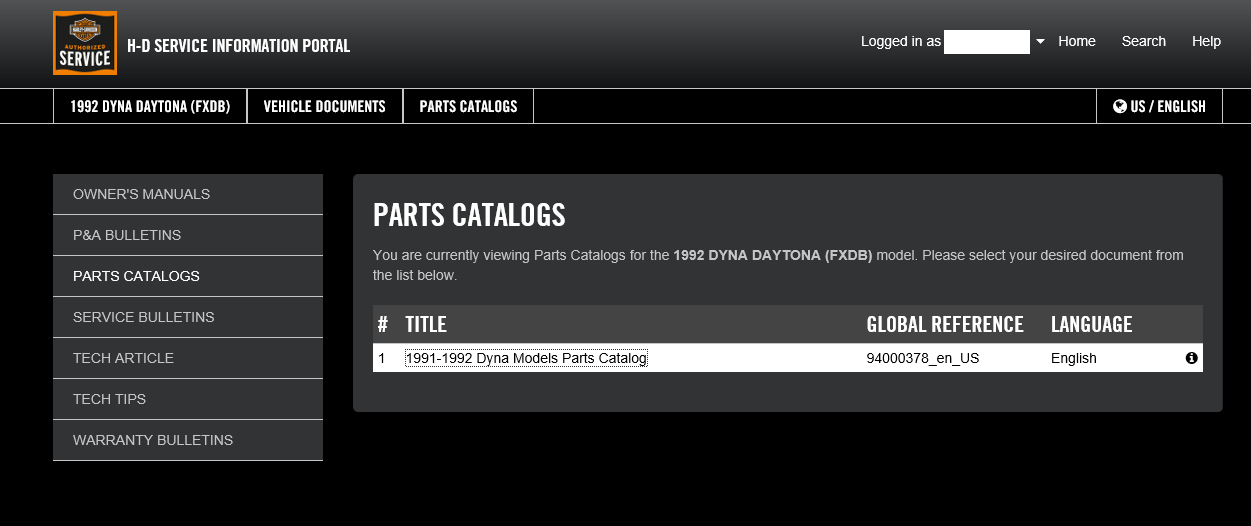This screenshot has height=526, width=1251.
Task: Click the info icon in catalog row
Action: pyautogui.click(x=1191, y=358)
